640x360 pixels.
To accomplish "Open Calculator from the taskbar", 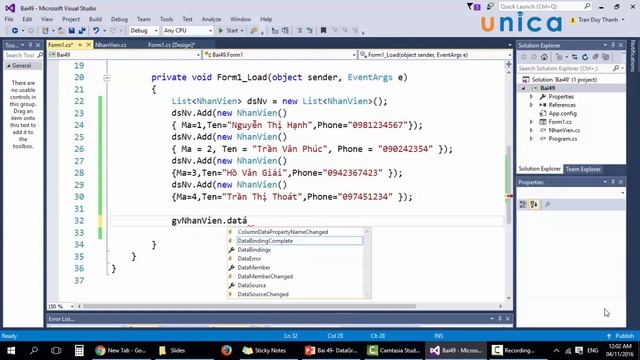I will [x=79, y=351].
